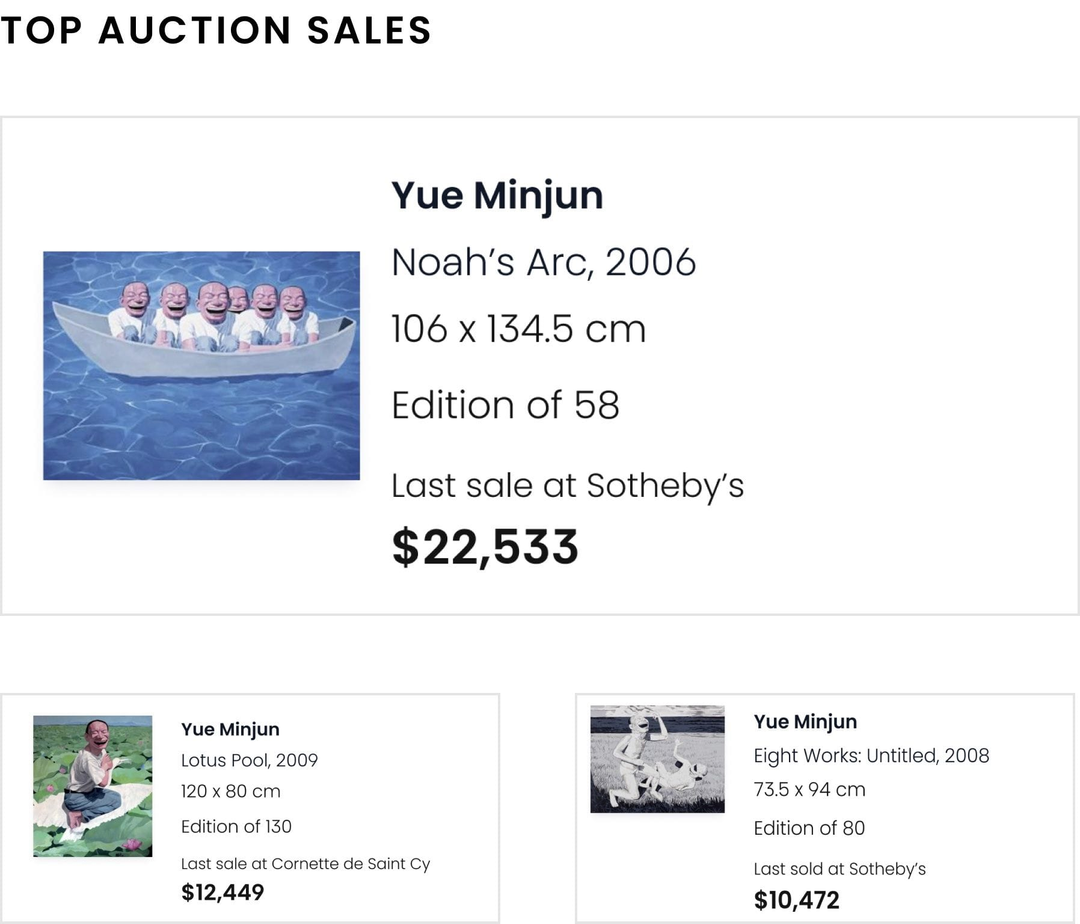
Task: Click Last sold at Sotheby's text
Action: (840, 869)
